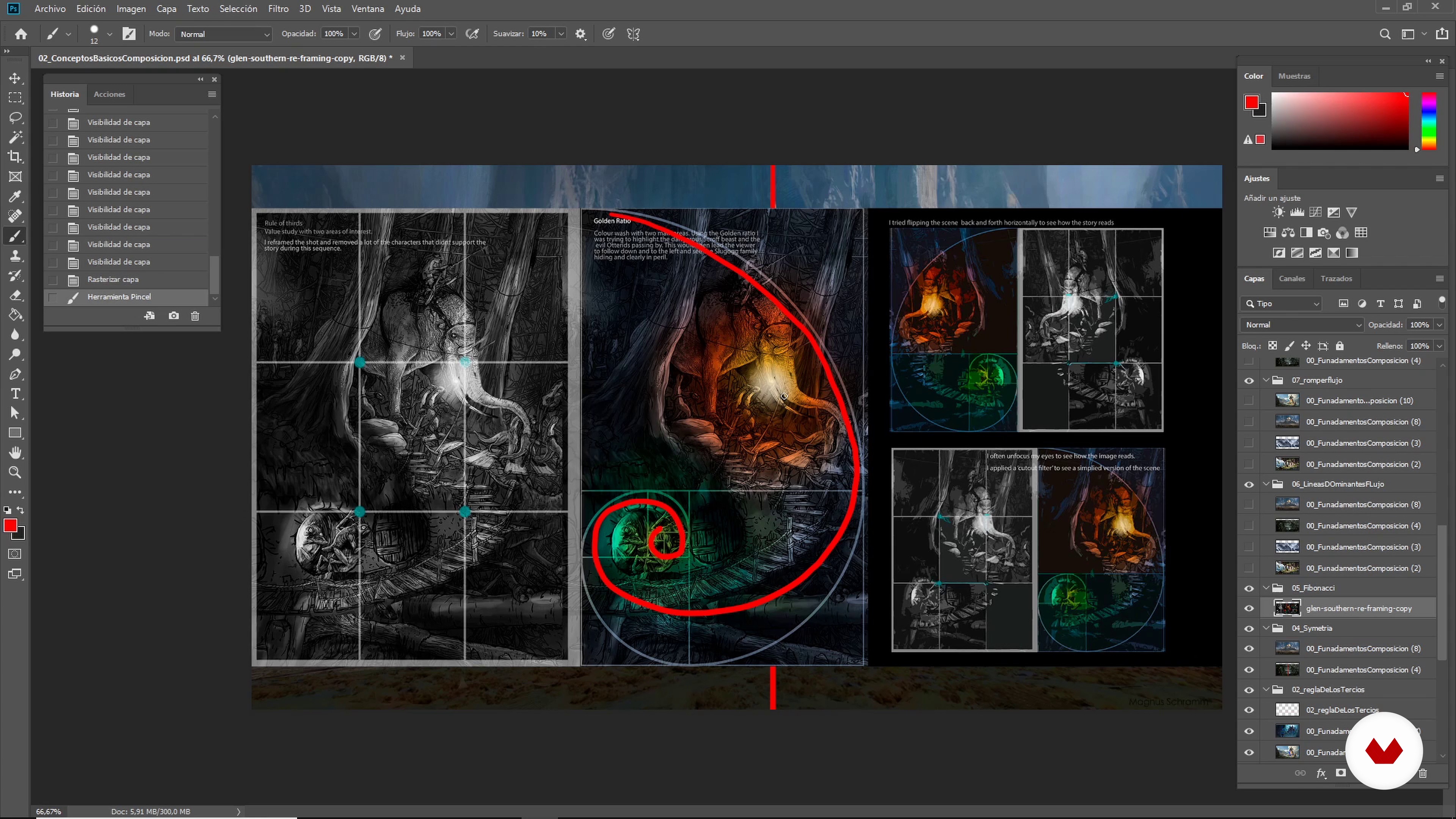This screenshot has width=1456, height=819.
Task: Select the Eyedropper tool
Action: (15, 196)
